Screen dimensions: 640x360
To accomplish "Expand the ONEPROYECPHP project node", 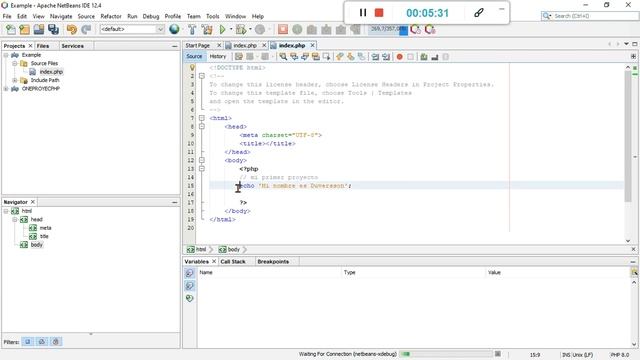I will point(6,89).
